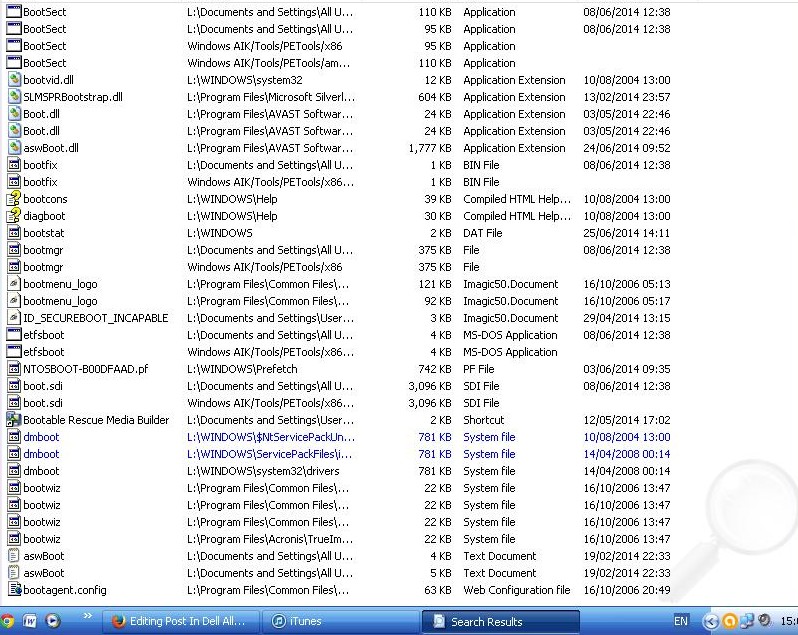The height and width of the screenshot is (635, 798).
Task: Select boot.sdi in Windows AIK PETools
Action: [x=43, y=403]
